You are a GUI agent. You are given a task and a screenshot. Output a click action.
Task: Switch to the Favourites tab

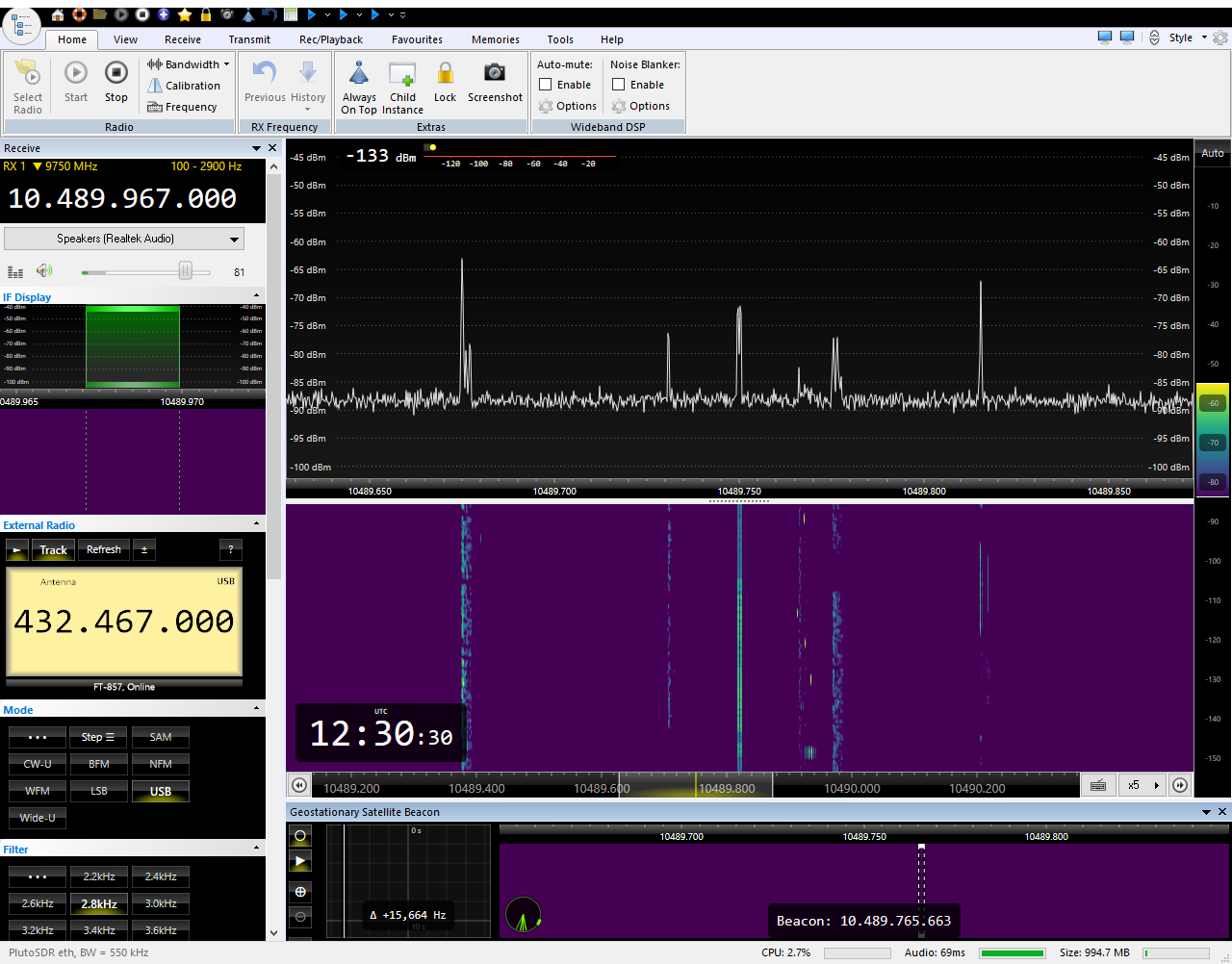[417, 39]
